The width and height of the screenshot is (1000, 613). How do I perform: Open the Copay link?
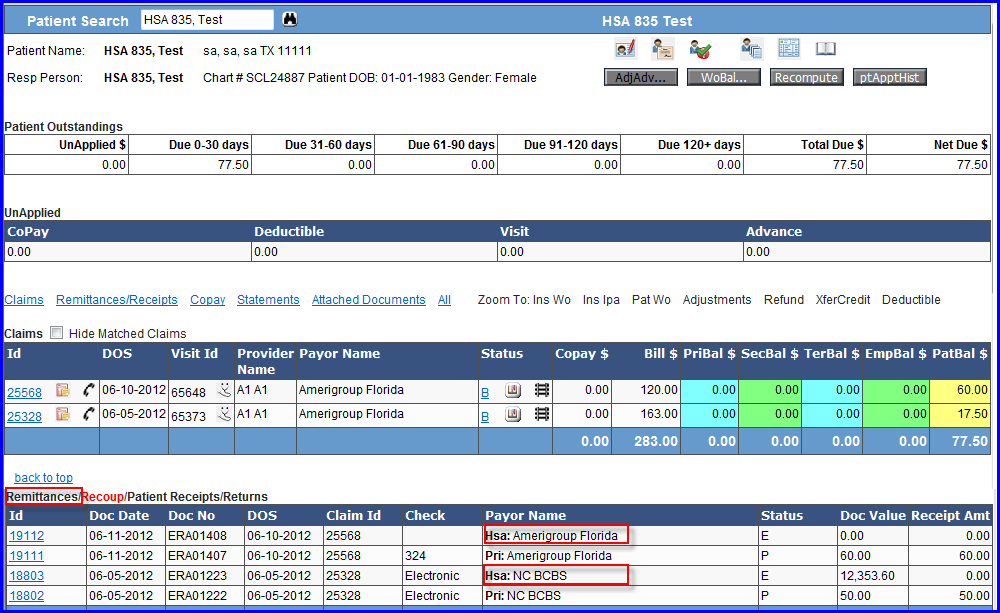click(207, 300)
